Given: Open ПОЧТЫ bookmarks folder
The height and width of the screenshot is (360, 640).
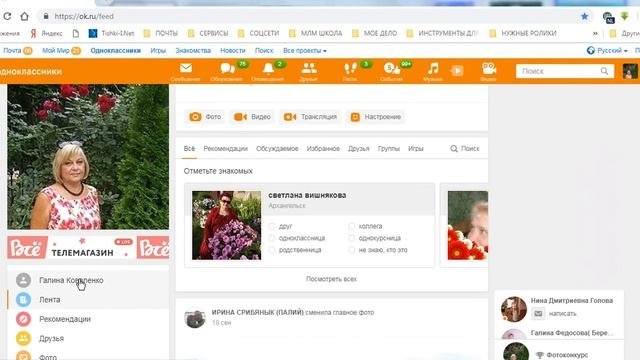Looking at the screenshot, I should 161,33.
